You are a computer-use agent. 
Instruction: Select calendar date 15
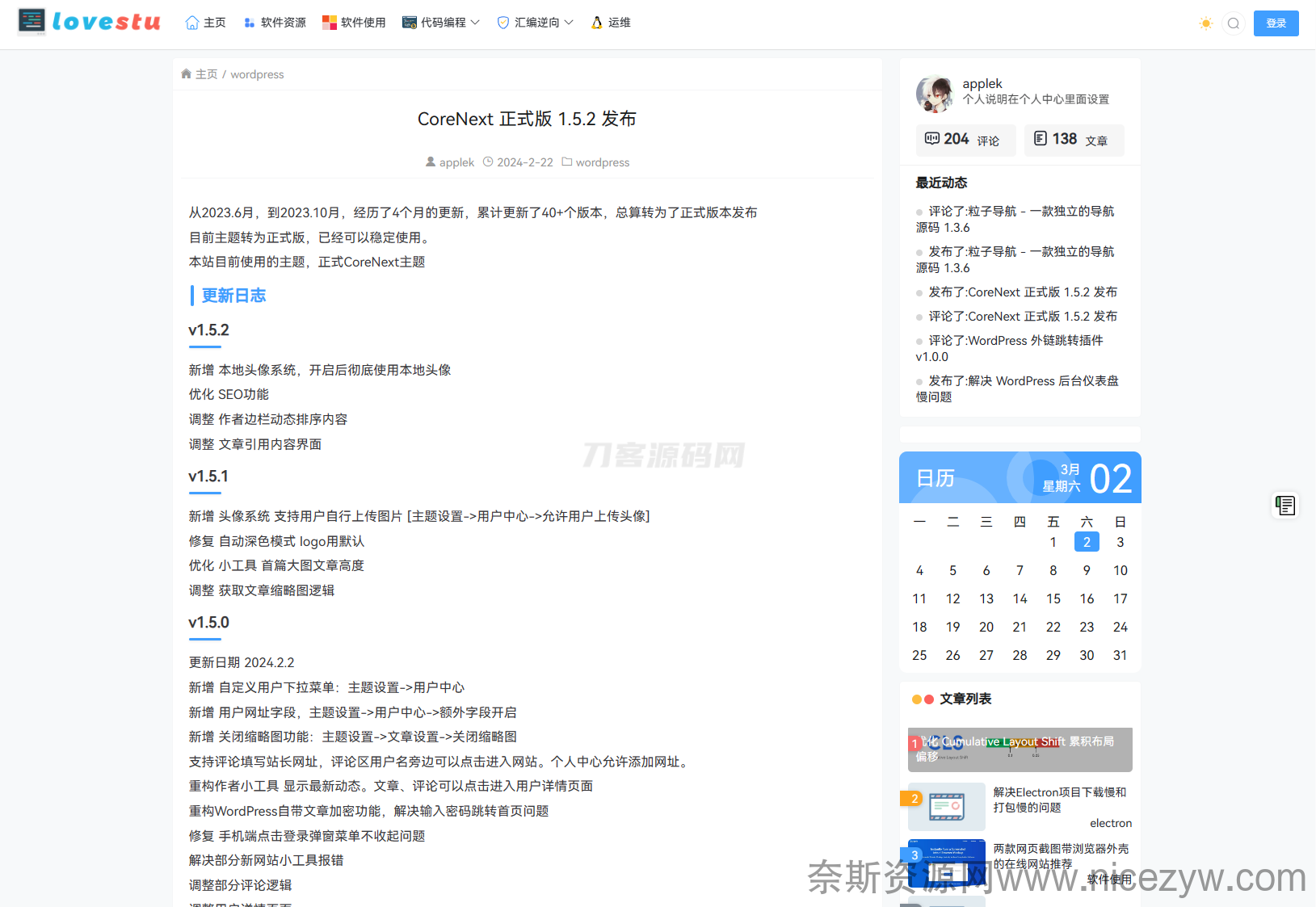click(x=1053, y=598)
